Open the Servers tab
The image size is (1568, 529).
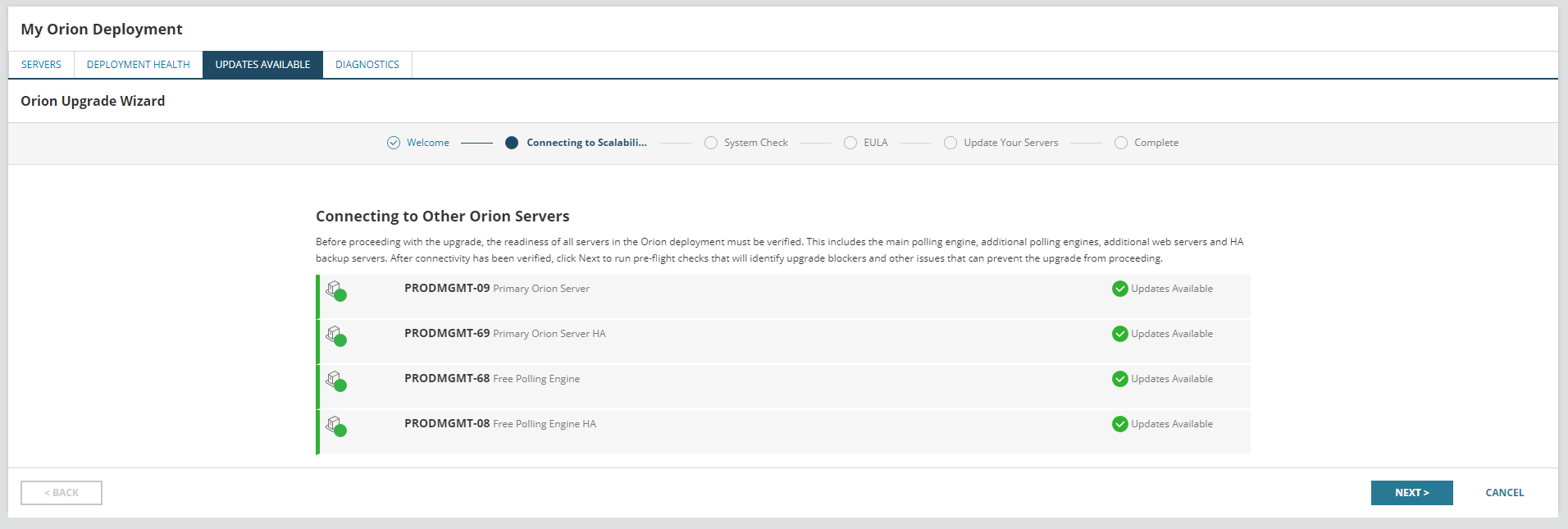tap(41, 65)
